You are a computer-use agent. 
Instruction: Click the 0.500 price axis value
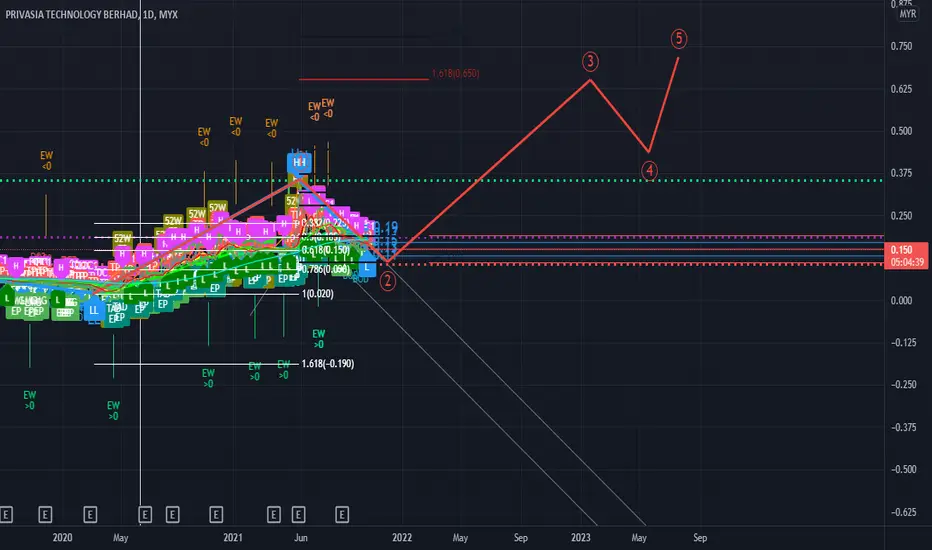[901, 131]
